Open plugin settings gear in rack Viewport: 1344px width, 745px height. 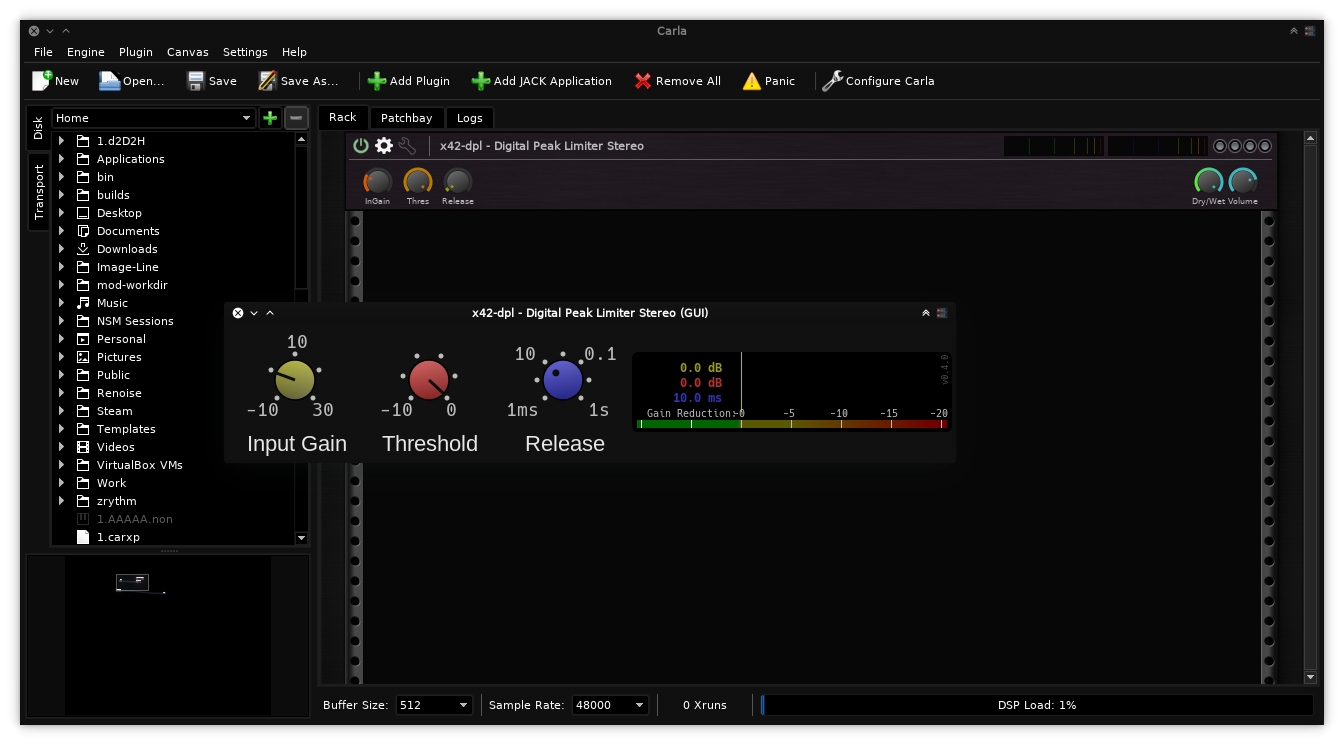click(x=384, y=146)
